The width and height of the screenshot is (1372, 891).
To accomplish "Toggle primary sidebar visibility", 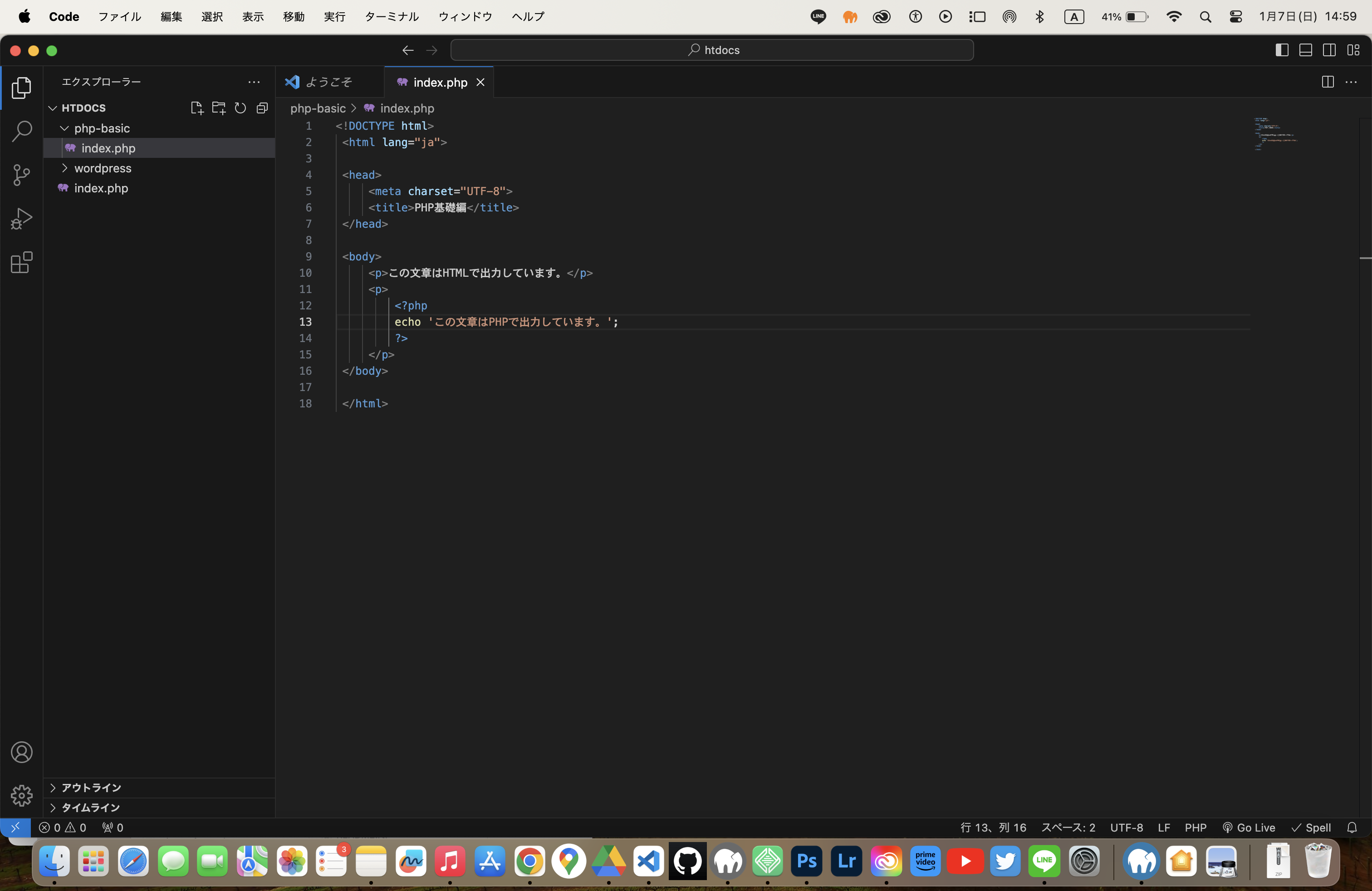I will point(1282,50).
